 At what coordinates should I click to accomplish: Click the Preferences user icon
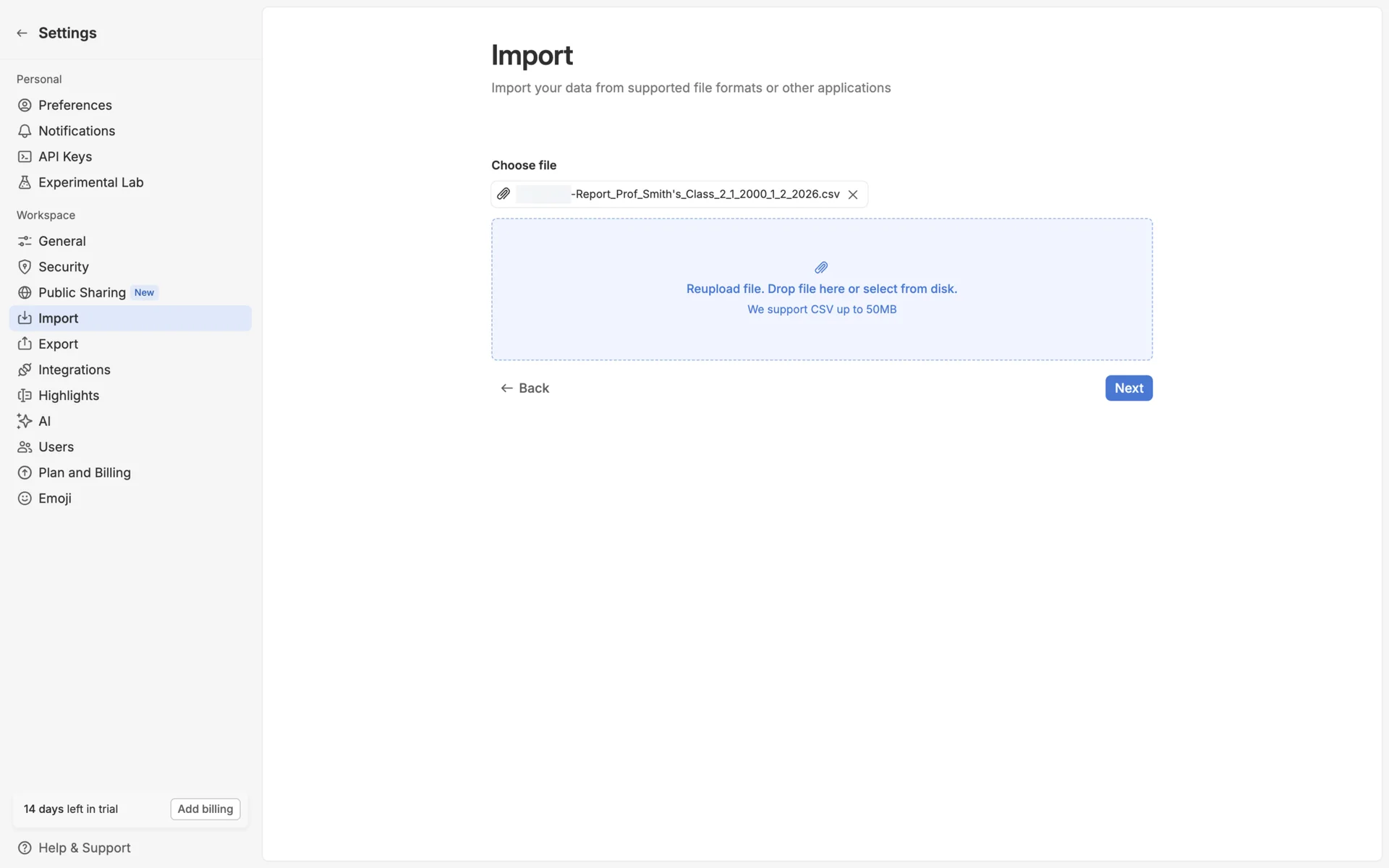pos(25,106)
